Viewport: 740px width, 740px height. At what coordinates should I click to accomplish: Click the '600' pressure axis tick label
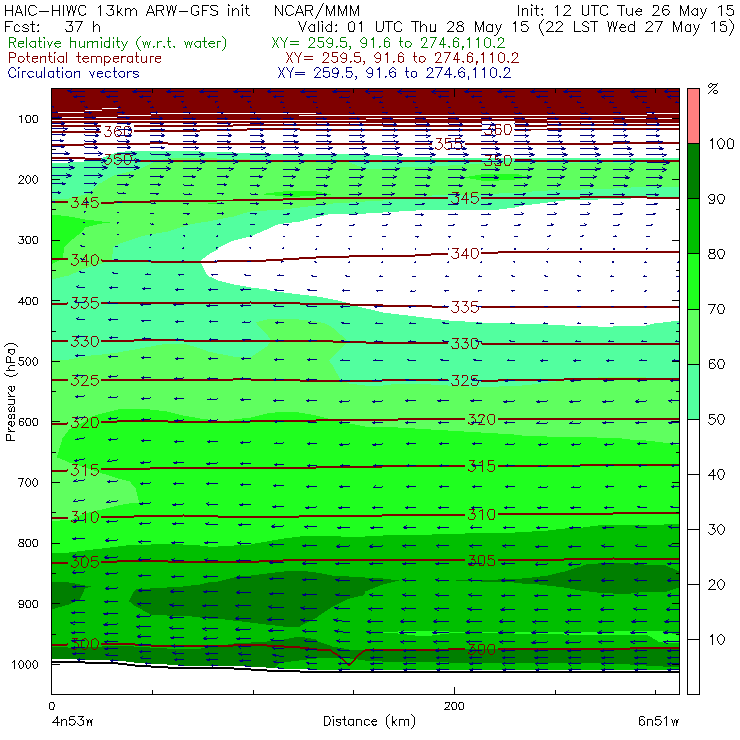pos(28,422)
